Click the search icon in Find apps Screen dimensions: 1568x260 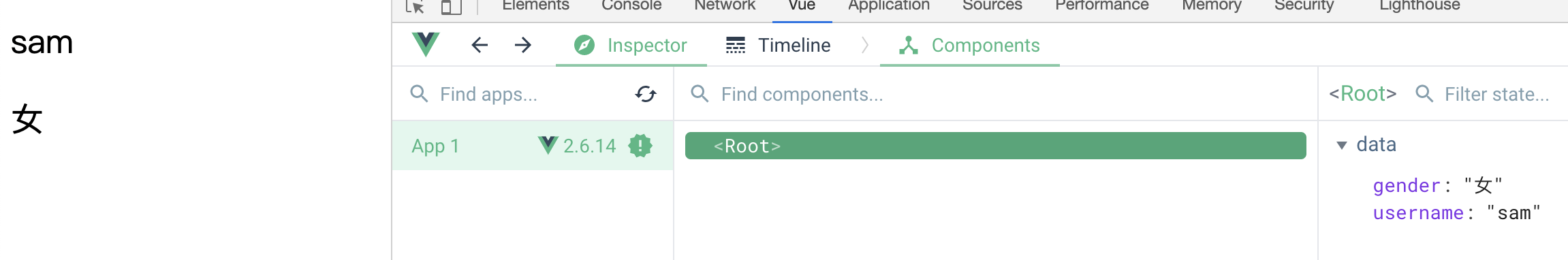click(420, 94)
